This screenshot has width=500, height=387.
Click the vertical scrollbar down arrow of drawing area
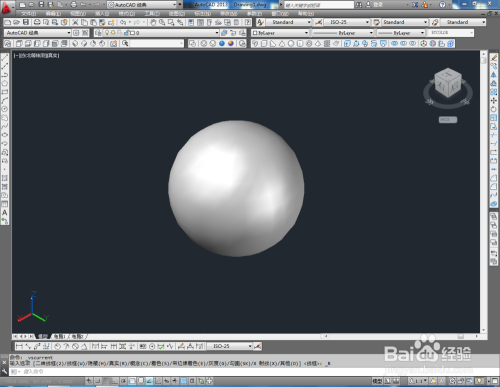pyautogui.click(x=484, y=330)
